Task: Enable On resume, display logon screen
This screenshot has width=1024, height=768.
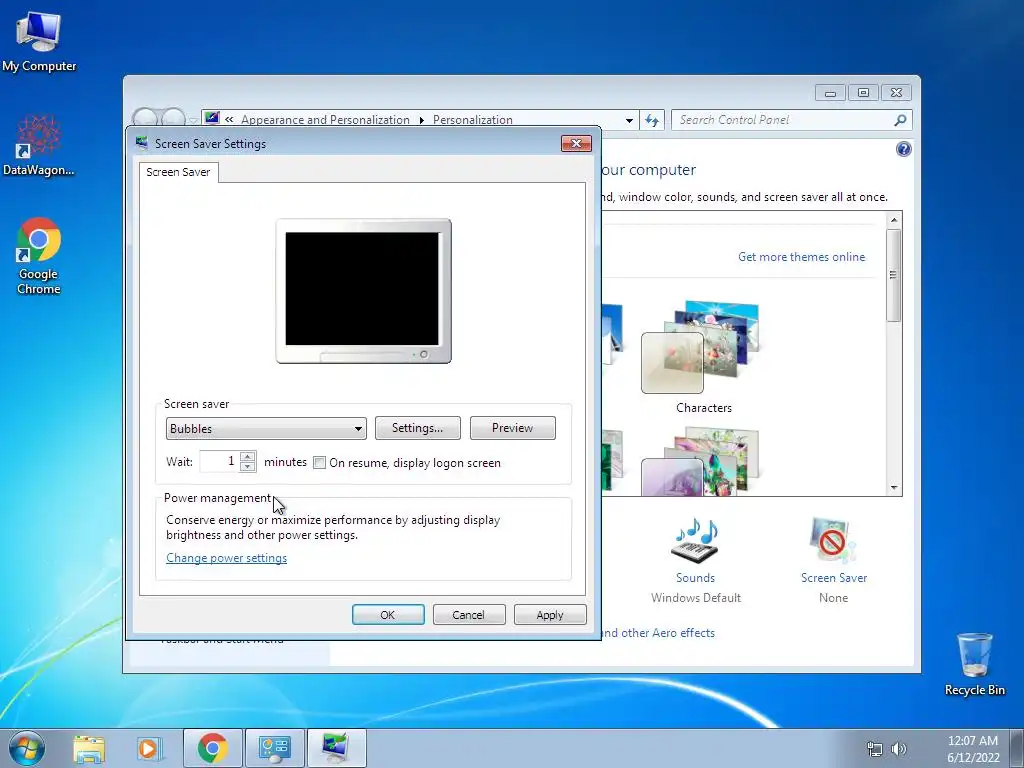Action: [319, 463]
